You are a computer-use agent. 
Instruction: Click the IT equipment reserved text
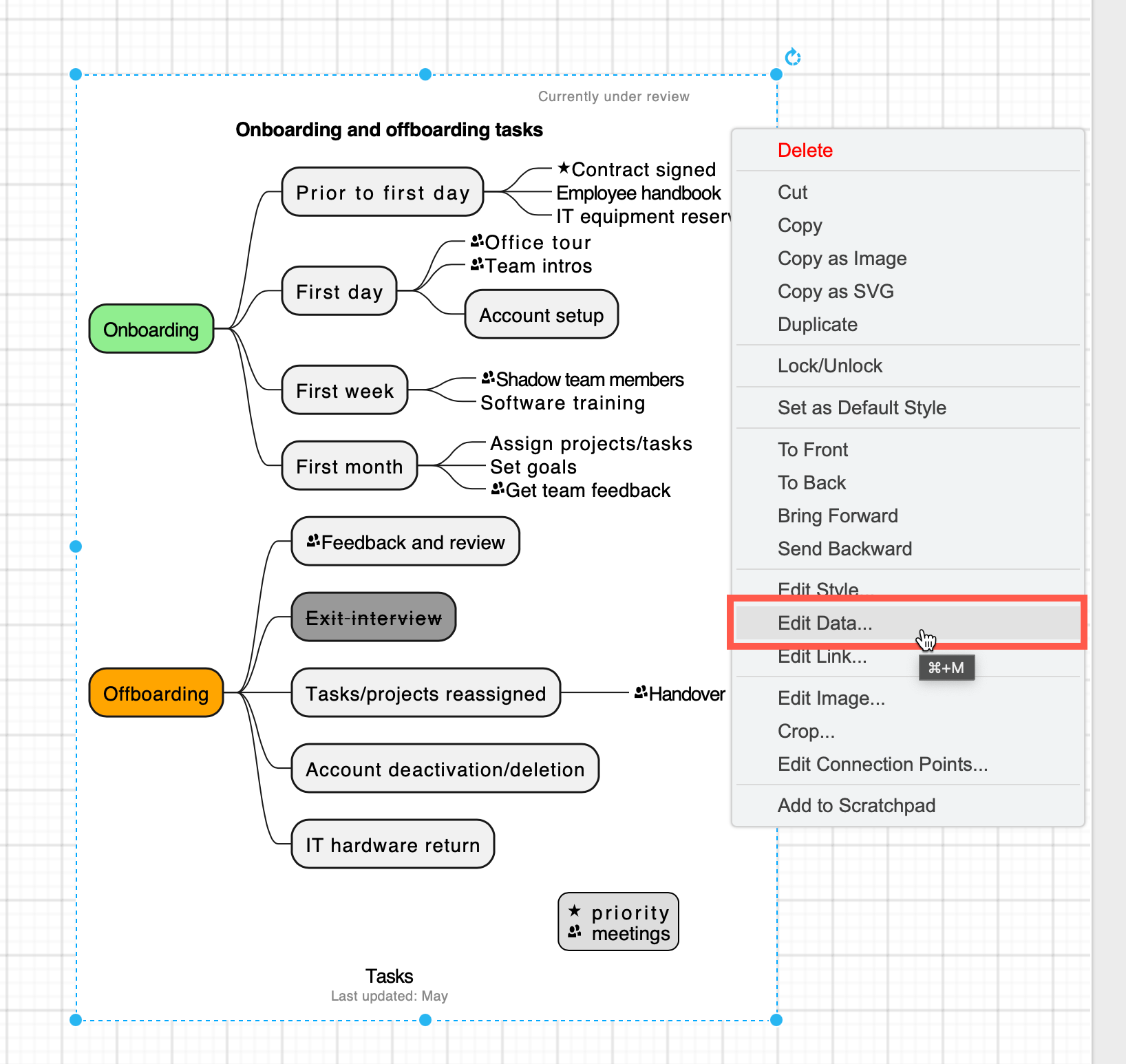click(644, 216)
